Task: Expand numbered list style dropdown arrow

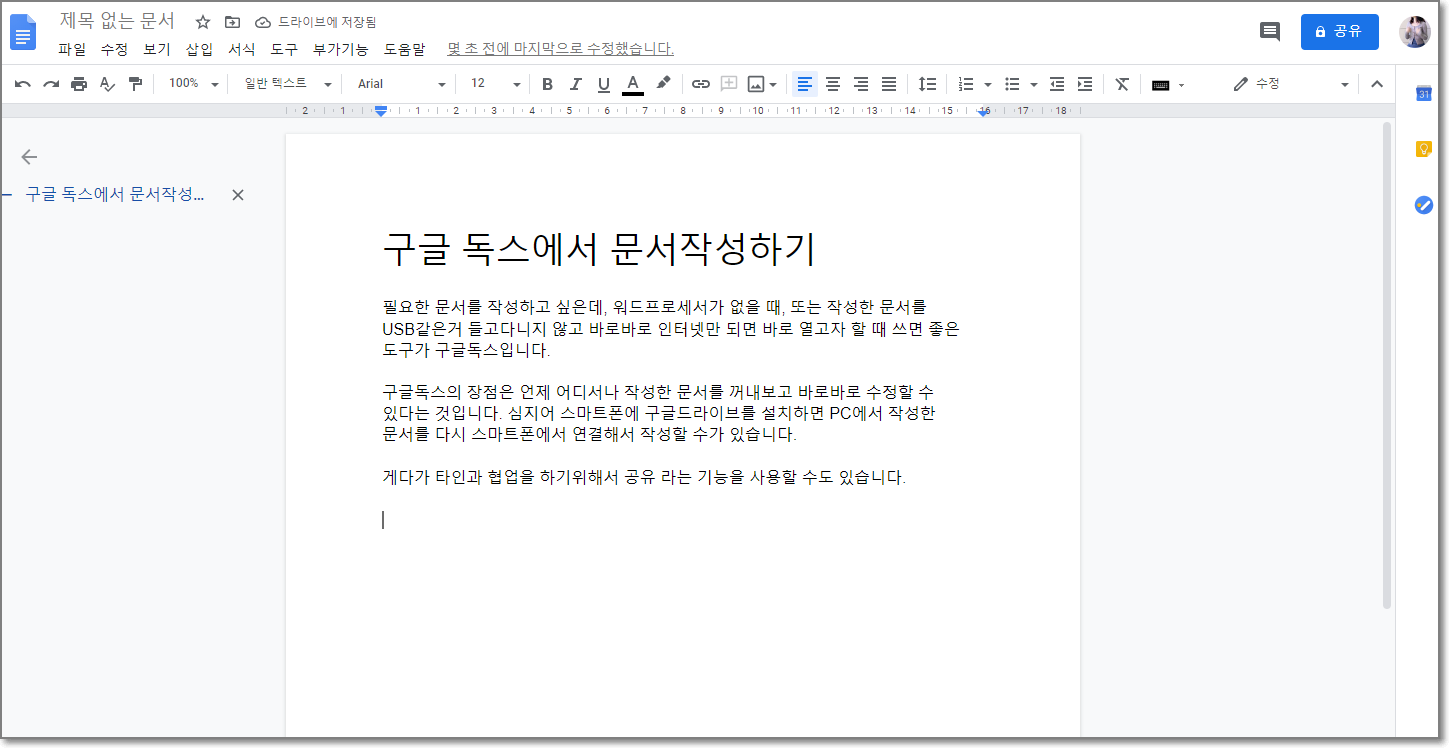Action: click(988, 85)
